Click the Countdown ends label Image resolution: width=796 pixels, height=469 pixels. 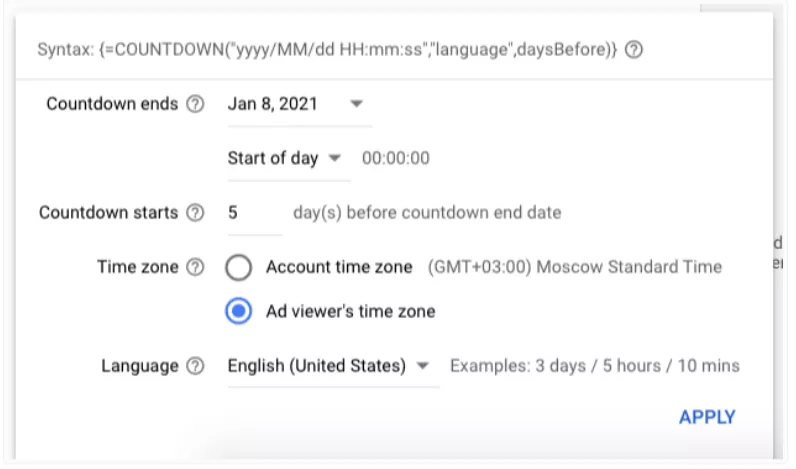tap(112, 104)
